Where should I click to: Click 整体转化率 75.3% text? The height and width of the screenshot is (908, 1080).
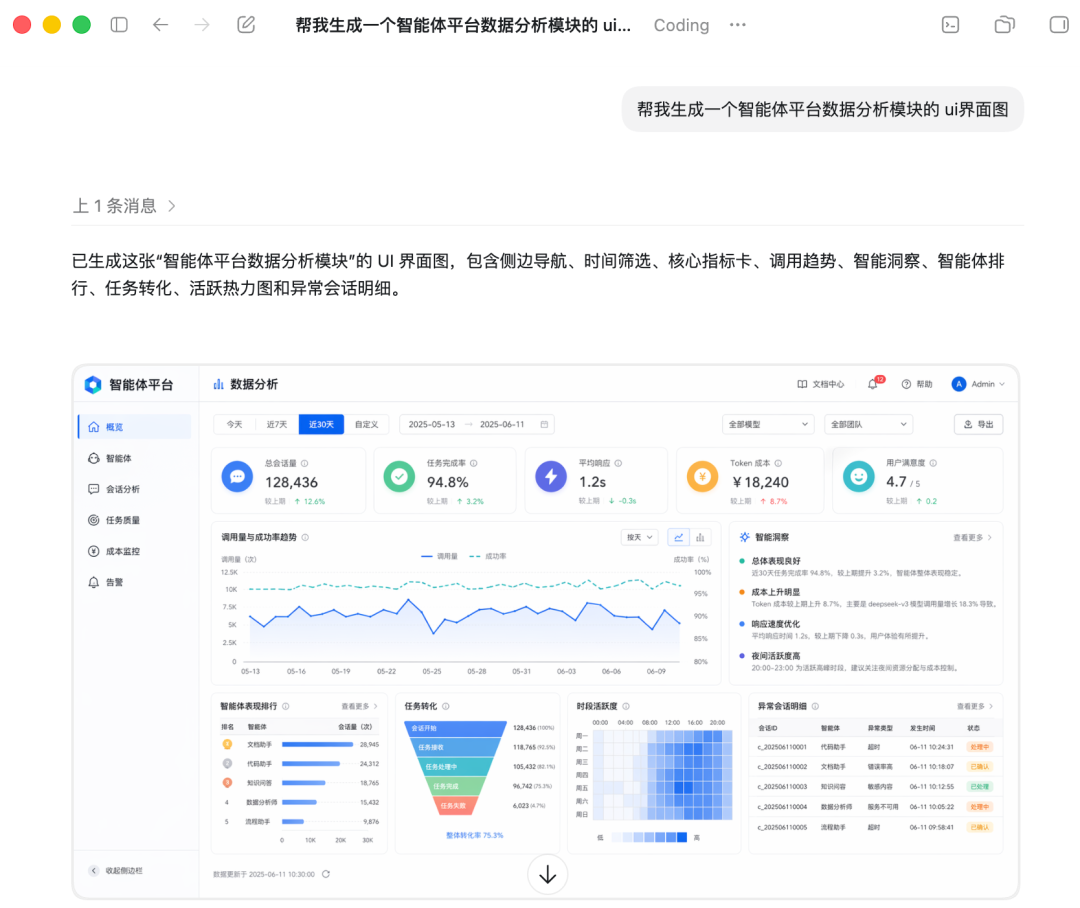pos(475,836)
